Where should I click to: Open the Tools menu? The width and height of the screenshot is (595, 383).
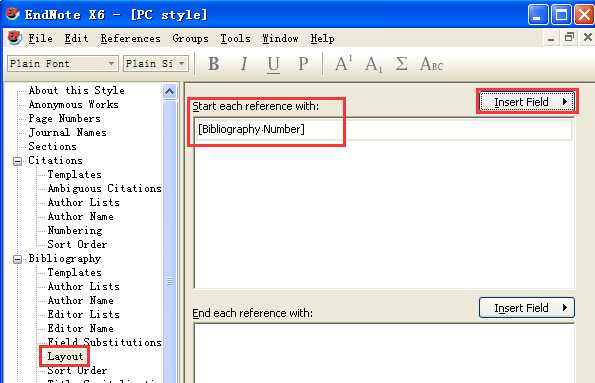[235, 38]
